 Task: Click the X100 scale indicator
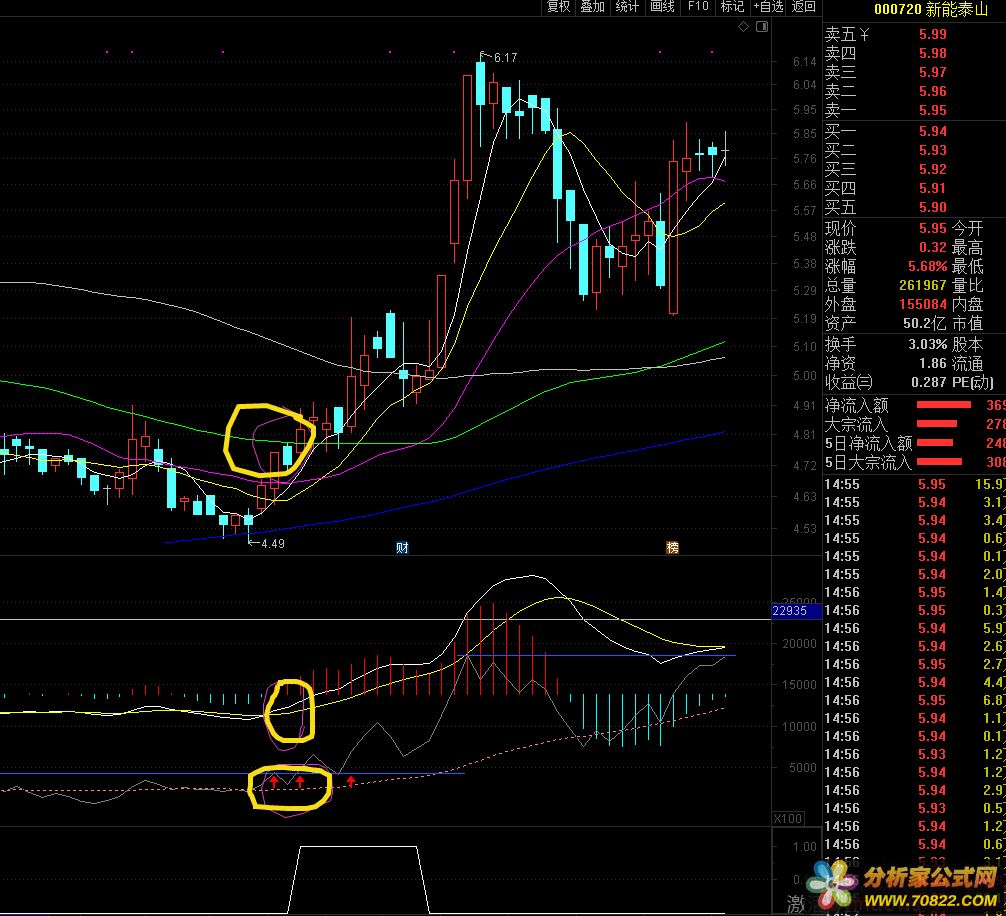coord(788,819)
